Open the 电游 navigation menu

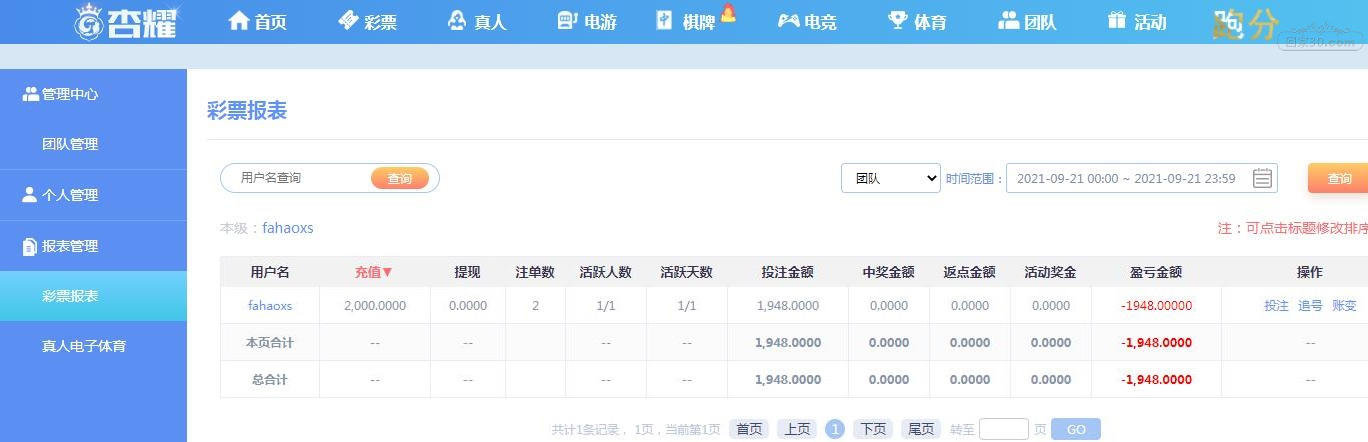(x=586, y=21)
